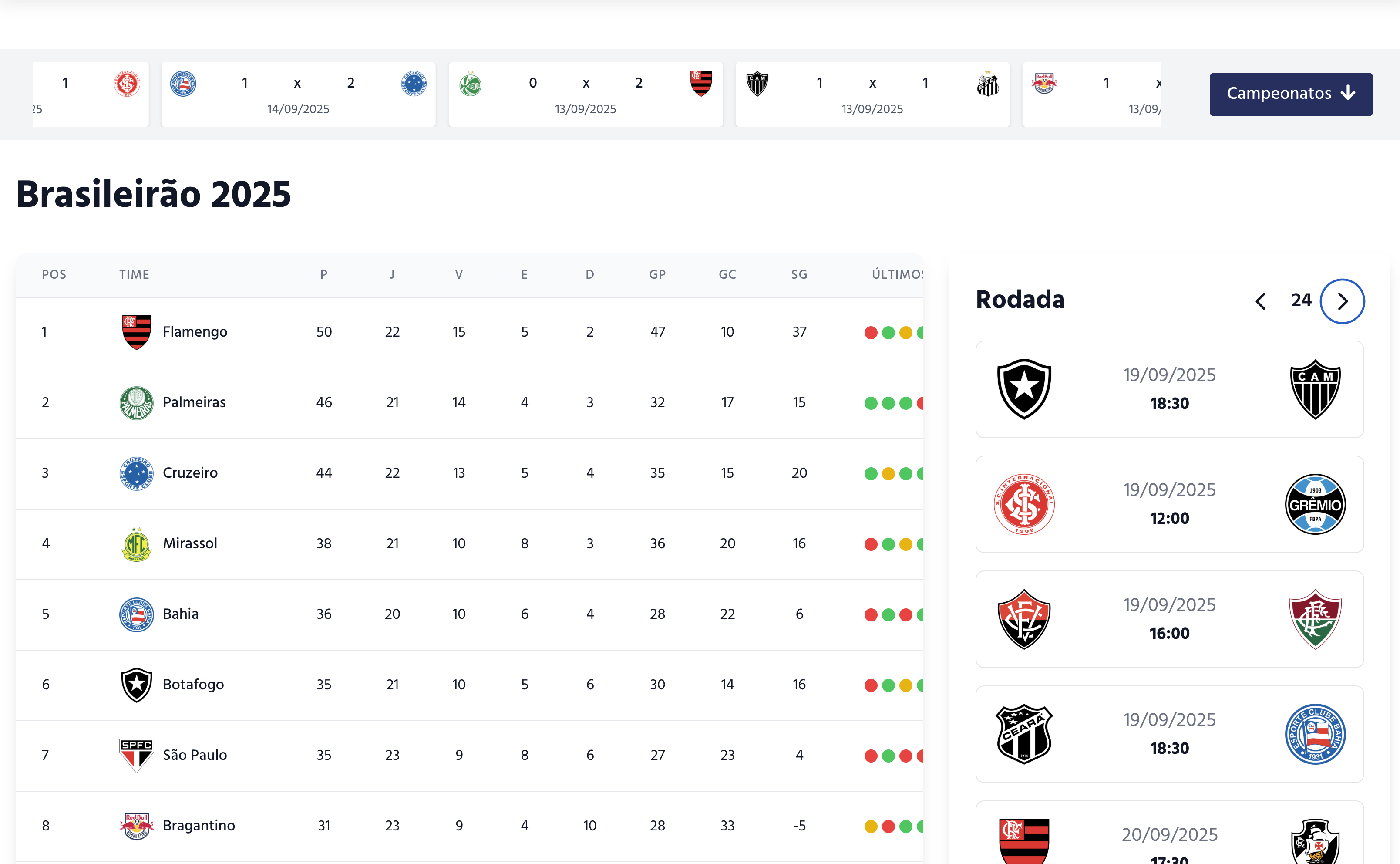Sort the table by the P column header
The image size is (1400, 864).
[x=324, y=275]
